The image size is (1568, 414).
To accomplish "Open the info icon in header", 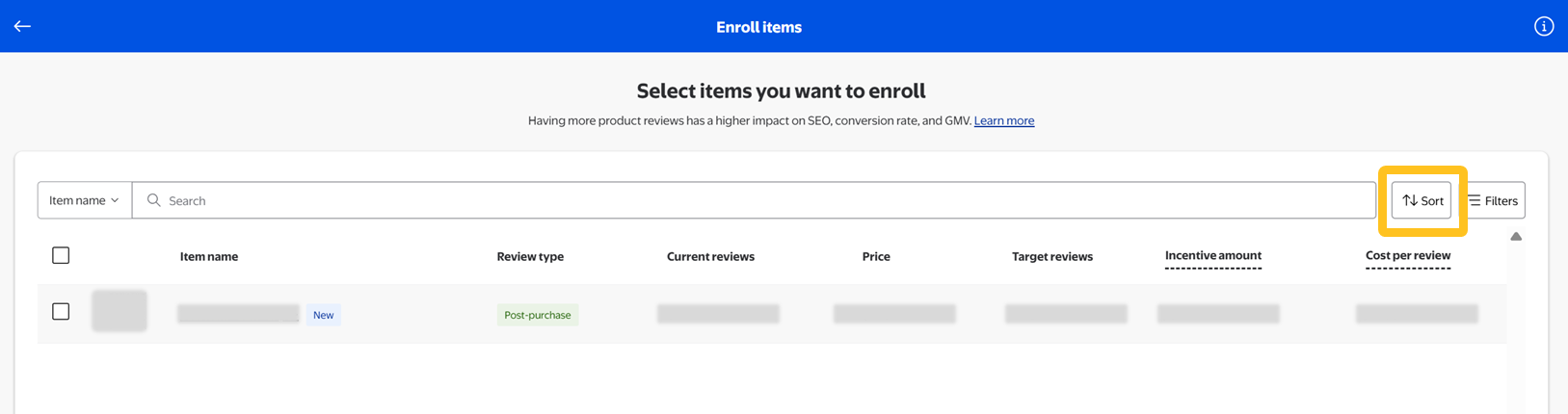I will [1543, 26].
